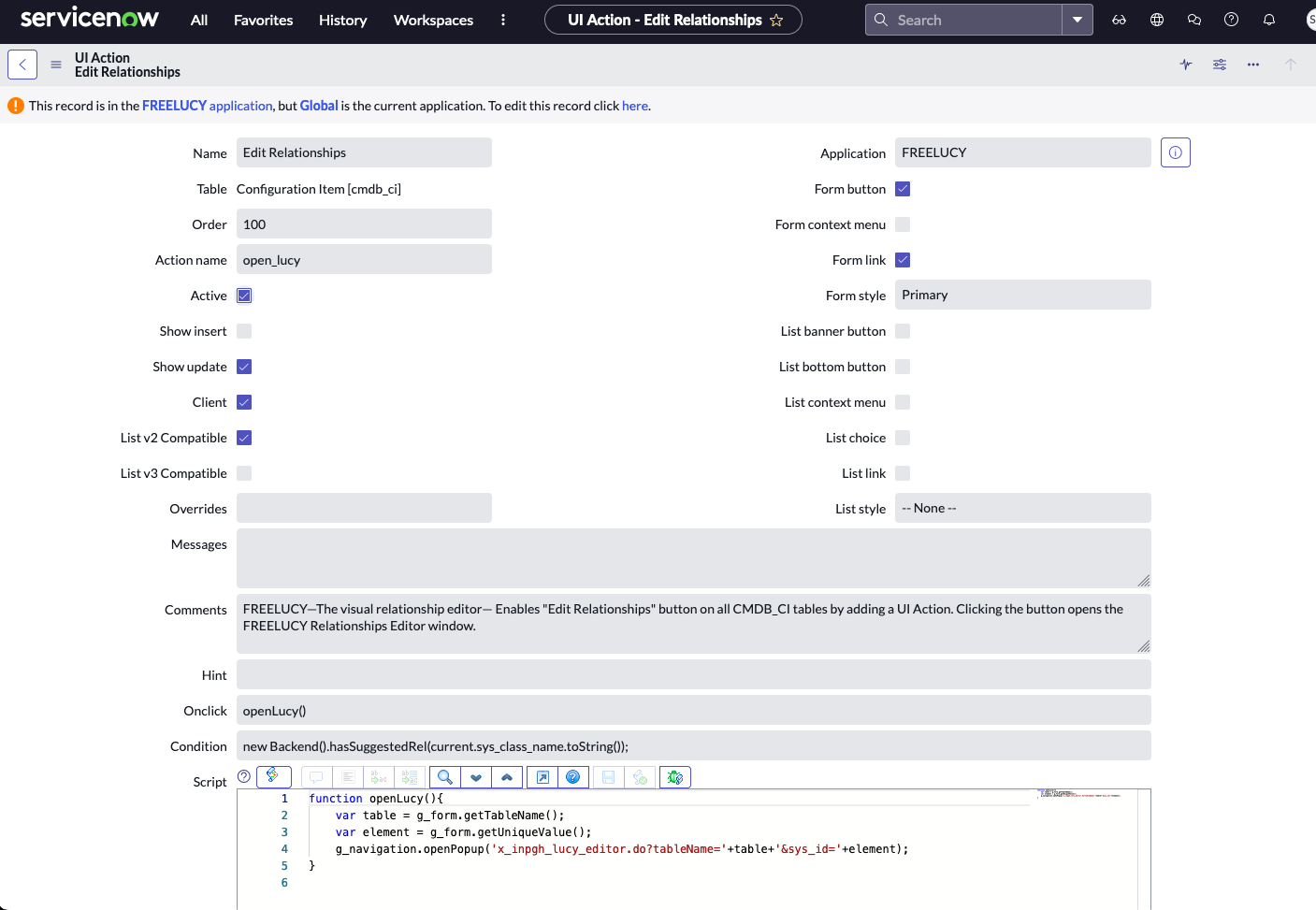Click format code icon in script toolbar
This screenshot has width=1316, height=910.
pyautogui.click(x=348, y=777)
